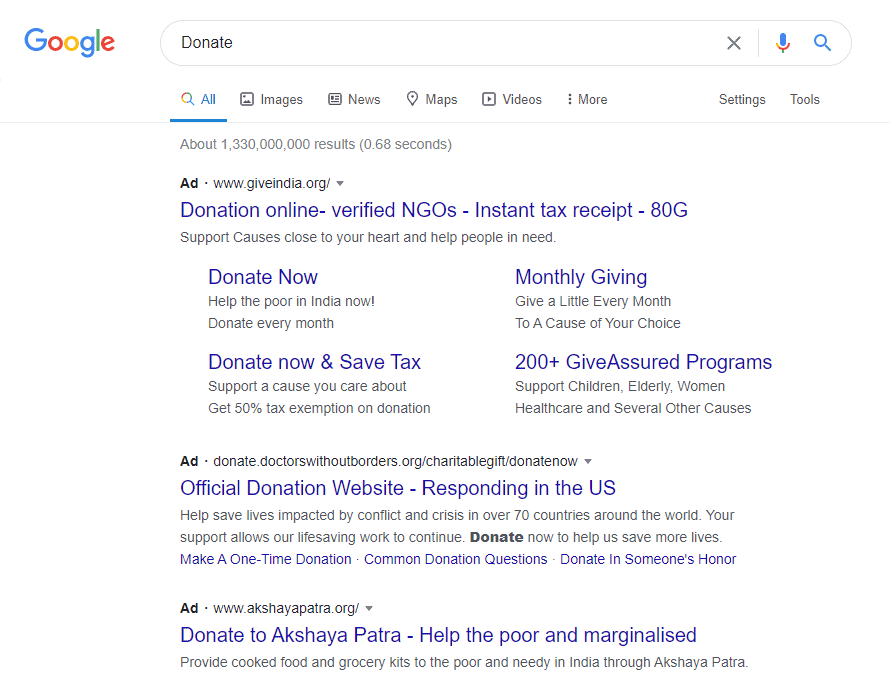Click 'To A Cause of Your Choice' text
The width and height of the screenshot is (890, 694).
[598, 323]
